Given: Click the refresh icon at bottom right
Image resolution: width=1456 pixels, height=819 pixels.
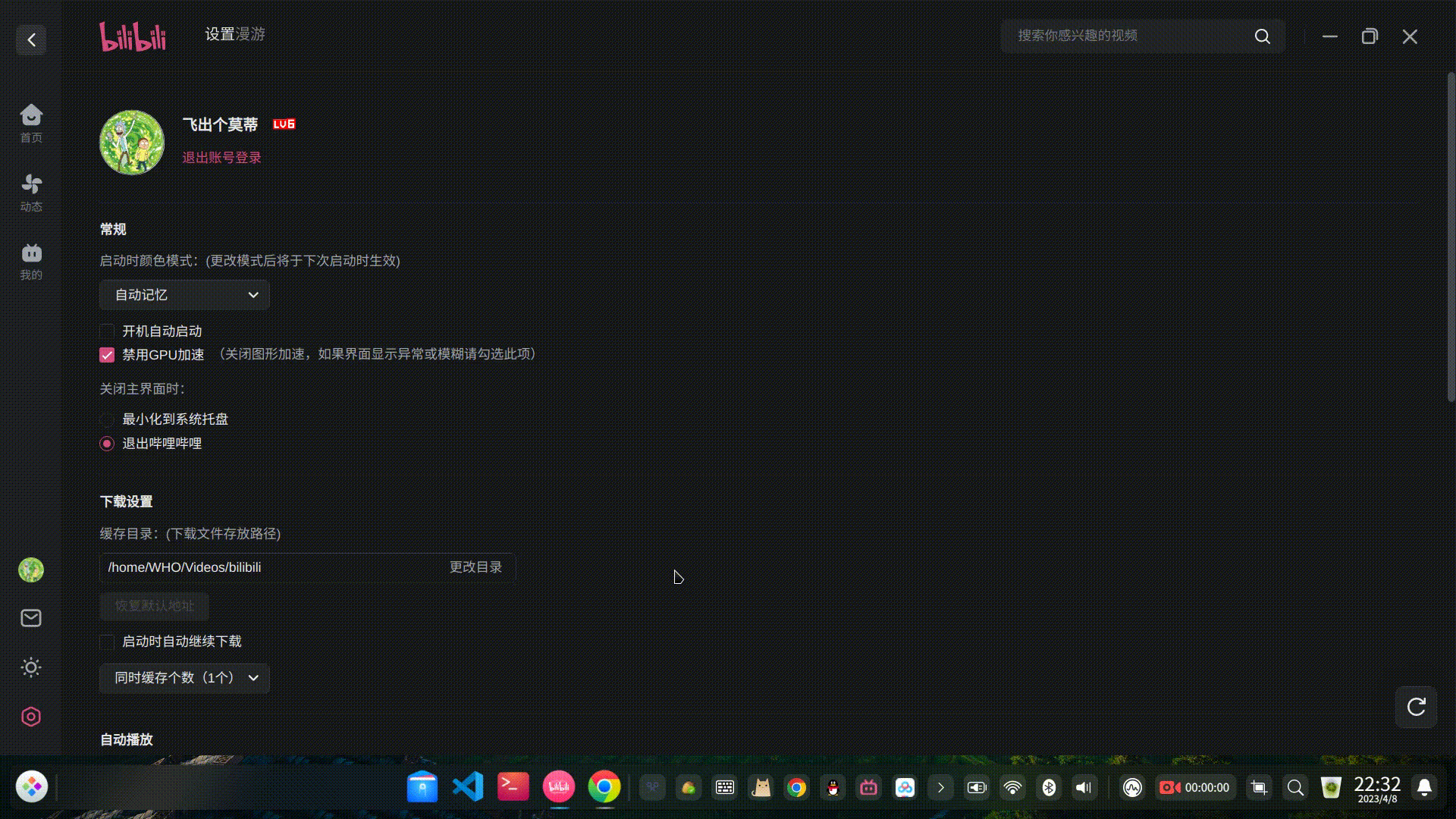Looking at the screenshot, I should [1418, 707].
